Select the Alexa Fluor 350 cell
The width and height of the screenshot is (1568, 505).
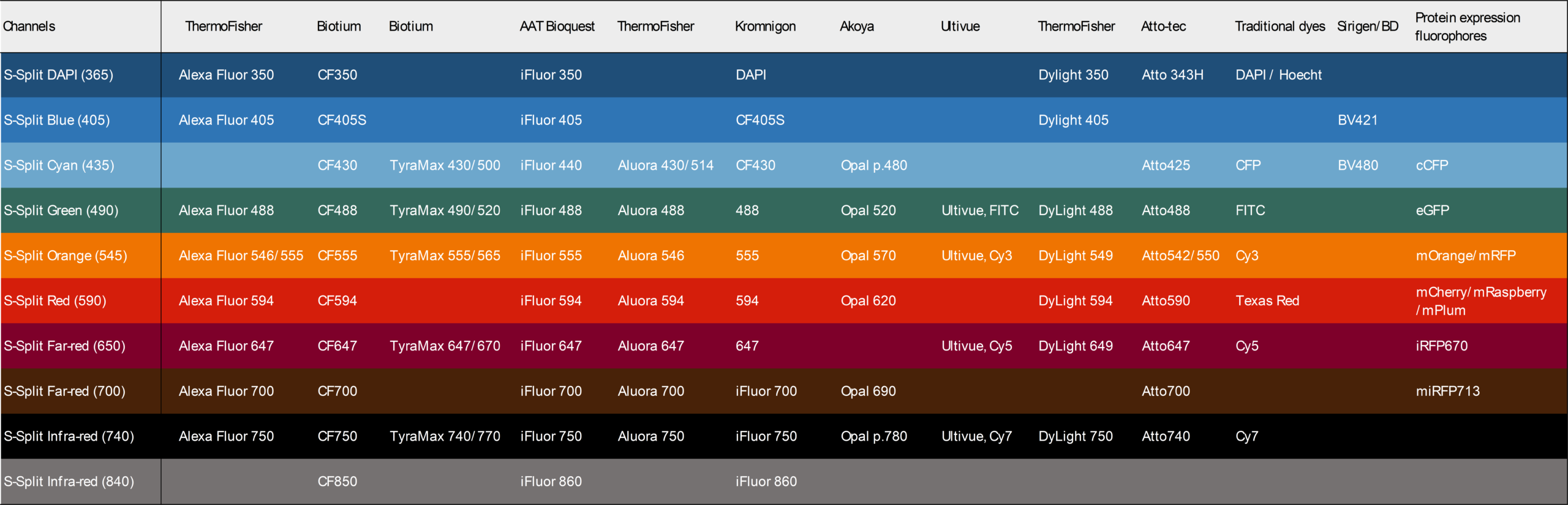click(226, 75)
